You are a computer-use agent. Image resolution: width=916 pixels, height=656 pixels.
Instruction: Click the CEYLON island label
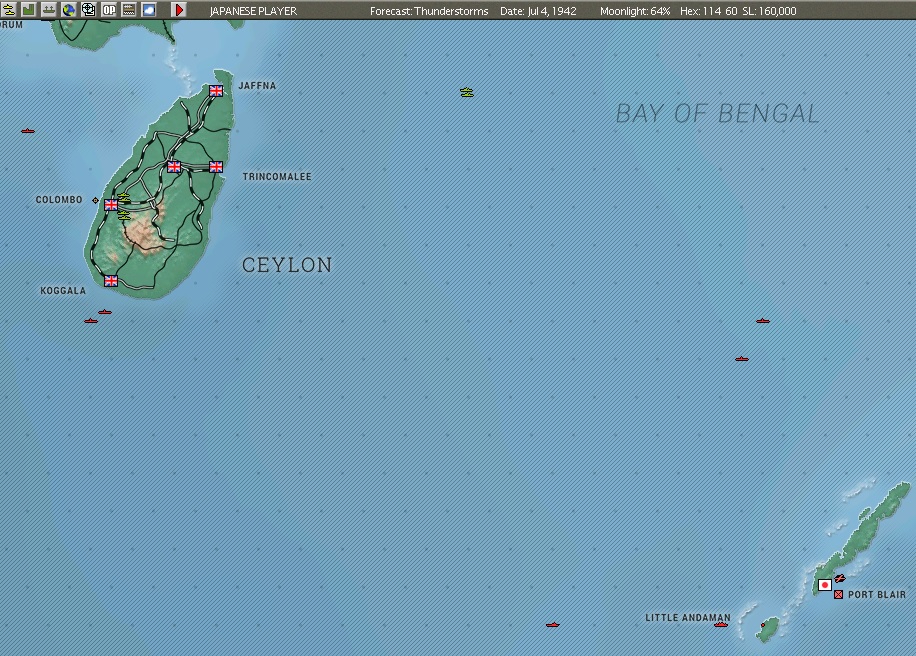click(287, 265)
